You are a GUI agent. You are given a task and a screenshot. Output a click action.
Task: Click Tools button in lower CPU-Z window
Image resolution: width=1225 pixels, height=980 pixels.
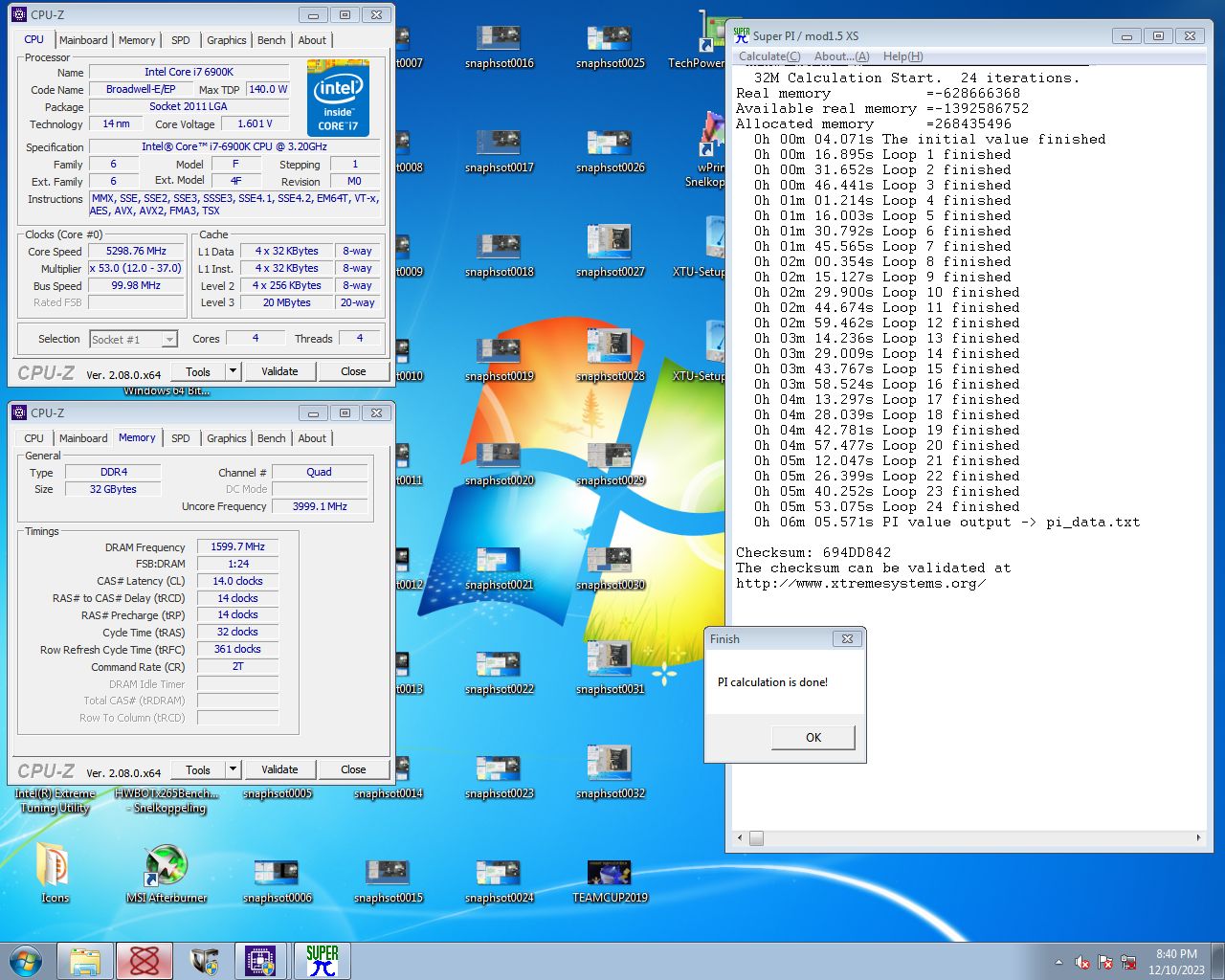(198, 769)
